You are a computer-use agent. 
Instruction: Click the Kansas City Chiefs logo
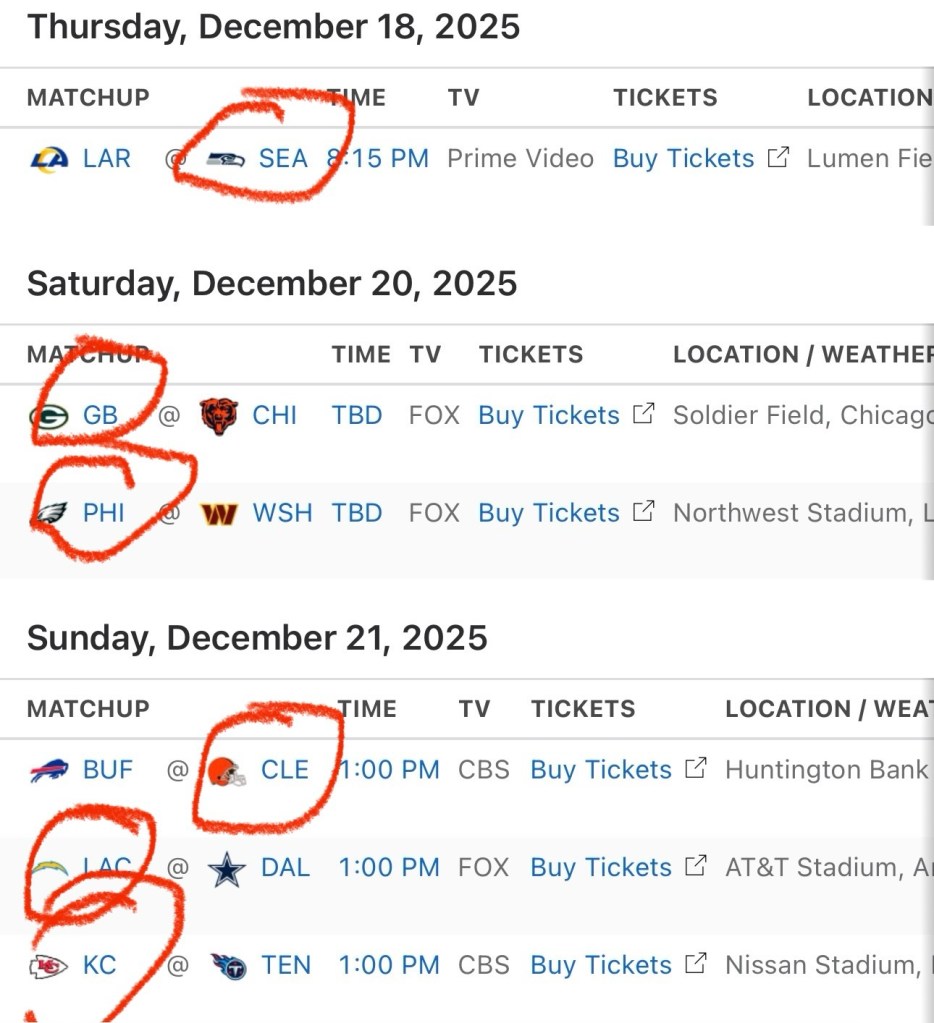[48, 966]
